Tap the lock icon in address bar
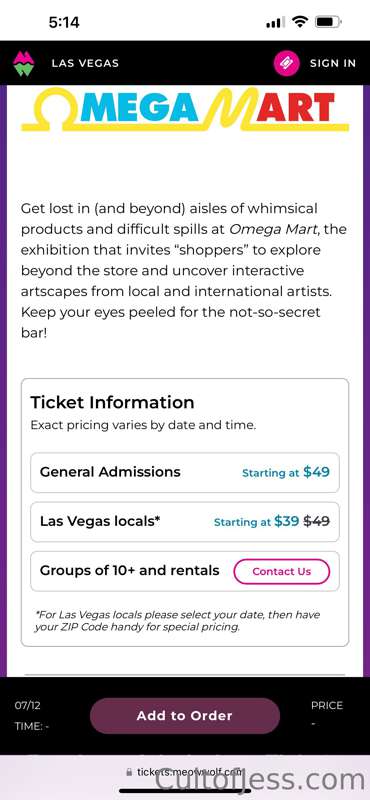Screen dimensions: 370x800 click(129, 772)
